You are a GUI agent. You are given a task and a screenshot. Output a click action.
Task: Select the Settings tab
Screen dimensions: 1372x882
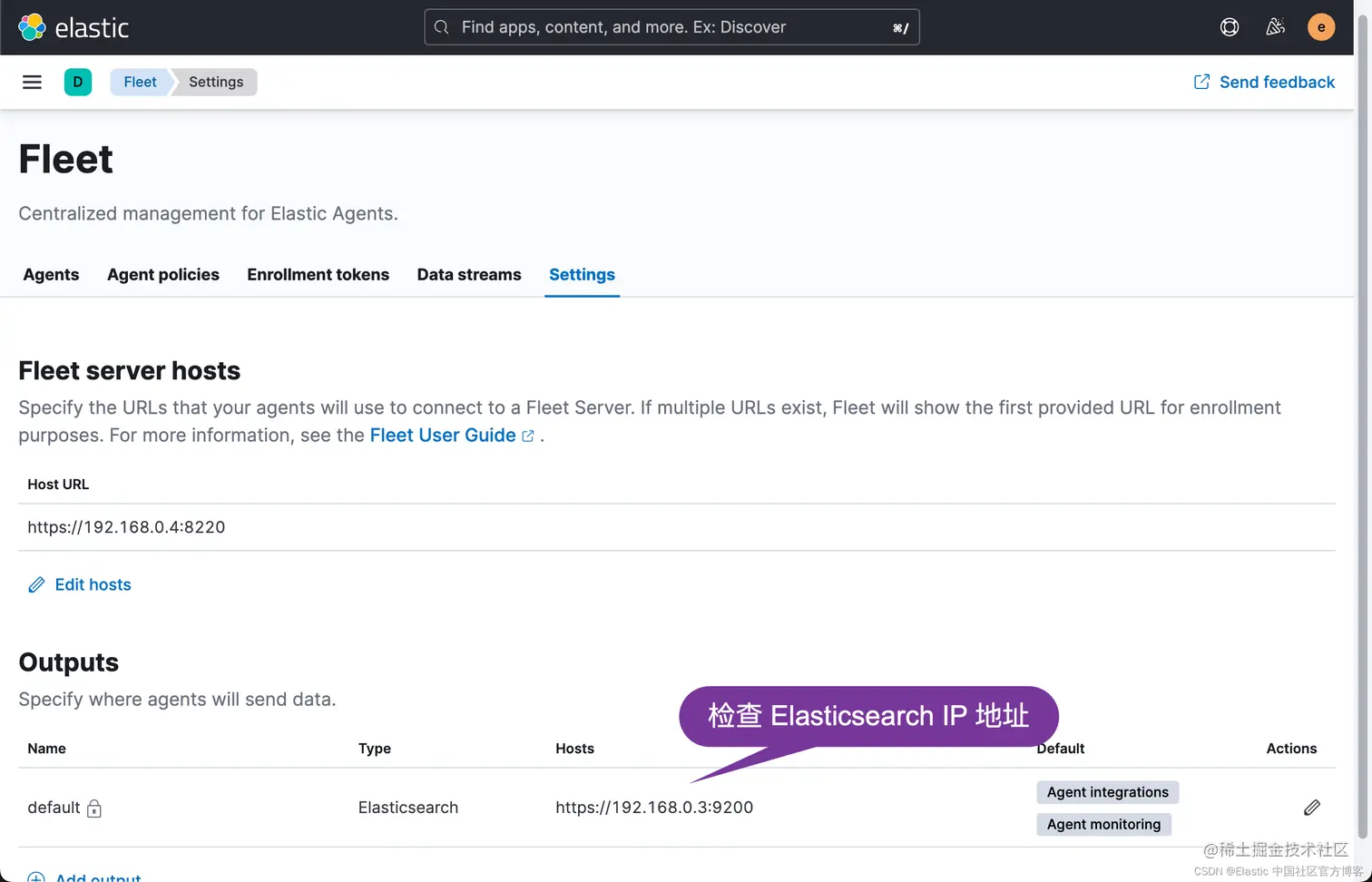pos(582,275)
